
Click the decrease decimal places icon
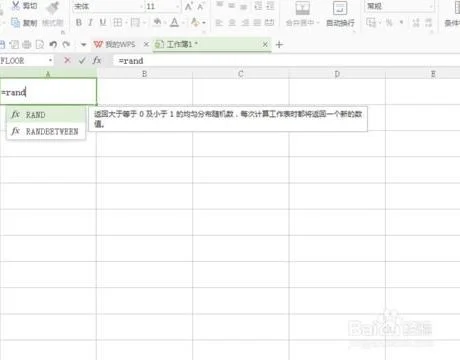pos(428,23)
